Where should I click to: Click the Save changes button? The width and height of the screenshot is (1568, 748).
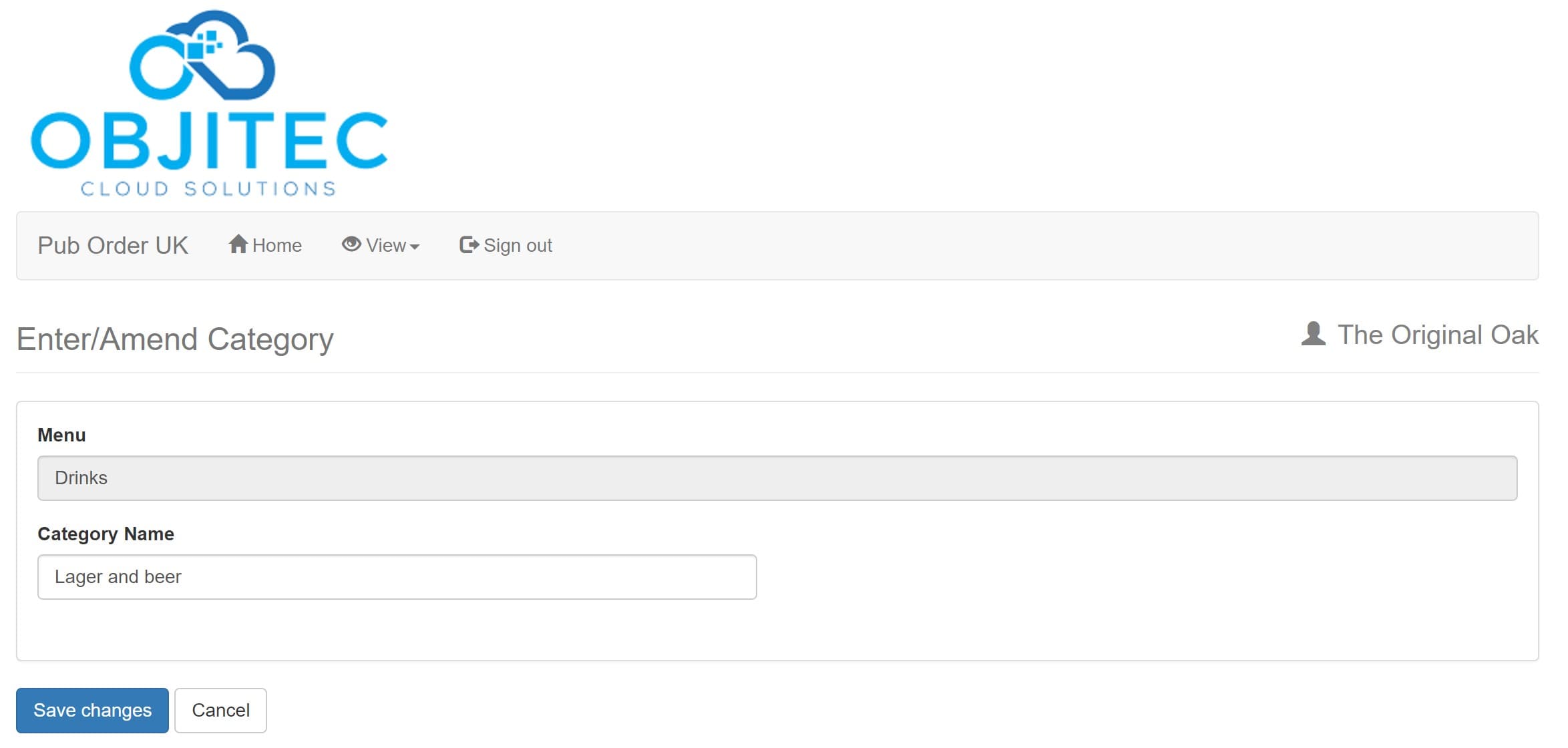(x=92, y=710)
